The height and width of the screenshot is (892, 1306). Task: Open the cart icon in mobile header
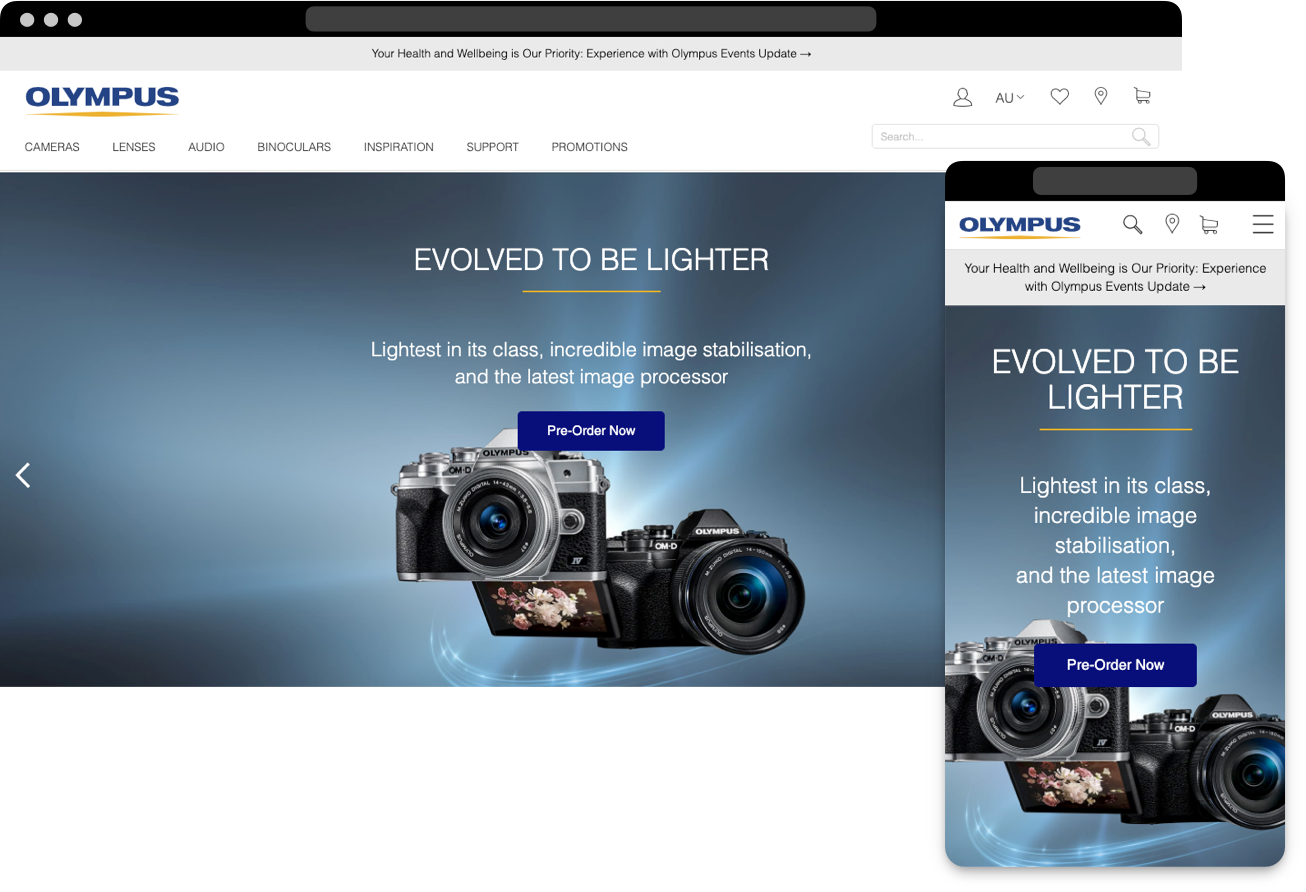tap(1209, 225)
